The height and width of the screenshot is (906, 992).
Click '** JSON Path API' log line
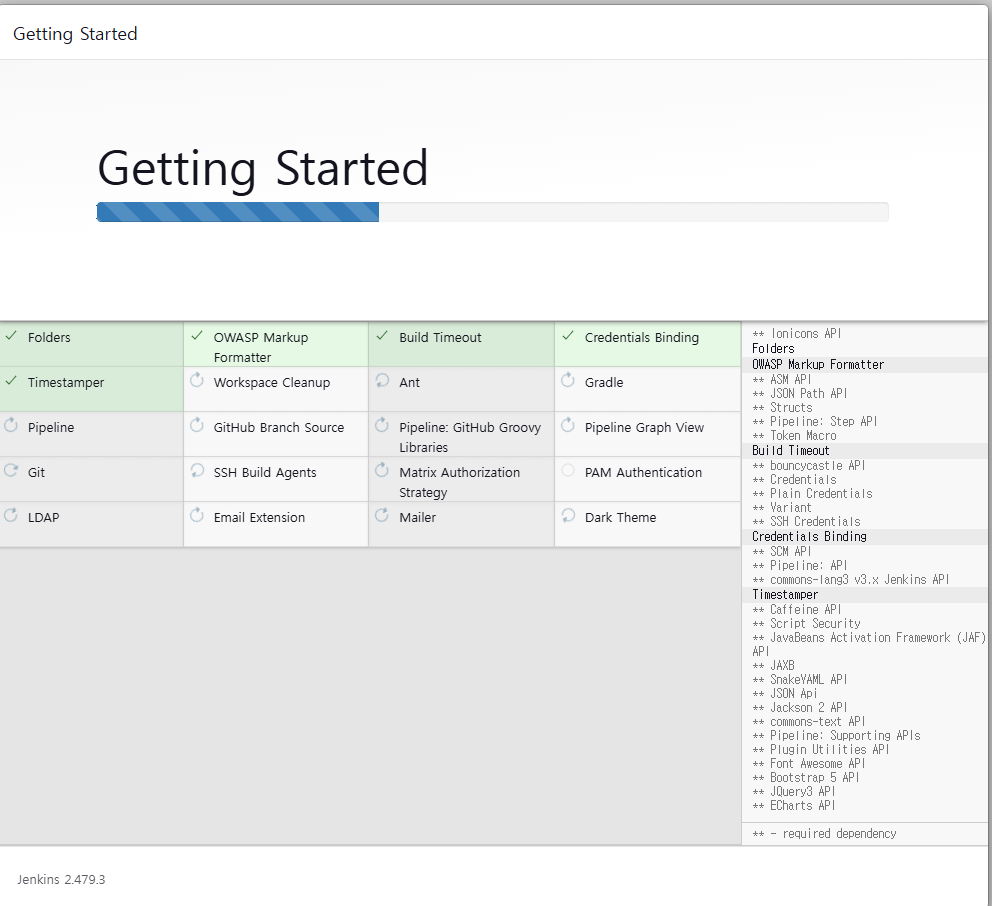(800, 394)
